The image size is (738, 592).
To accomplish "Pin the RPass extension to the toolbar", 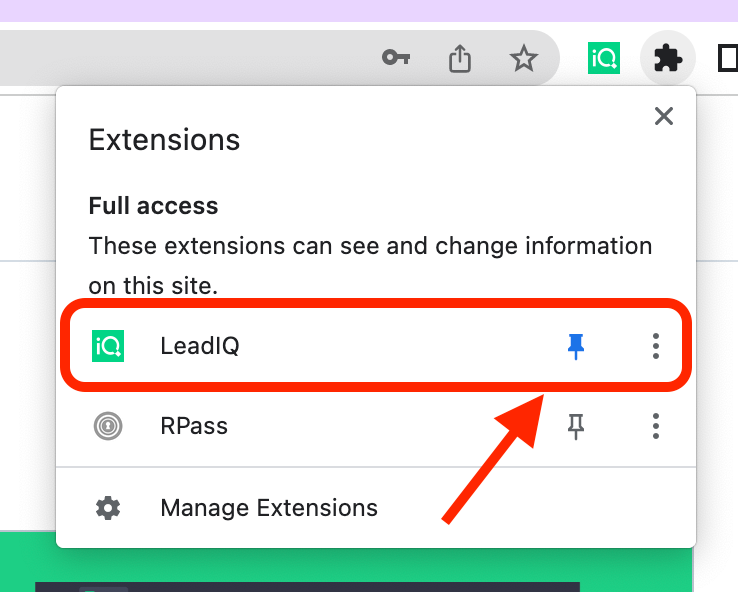I will (576, 426).
